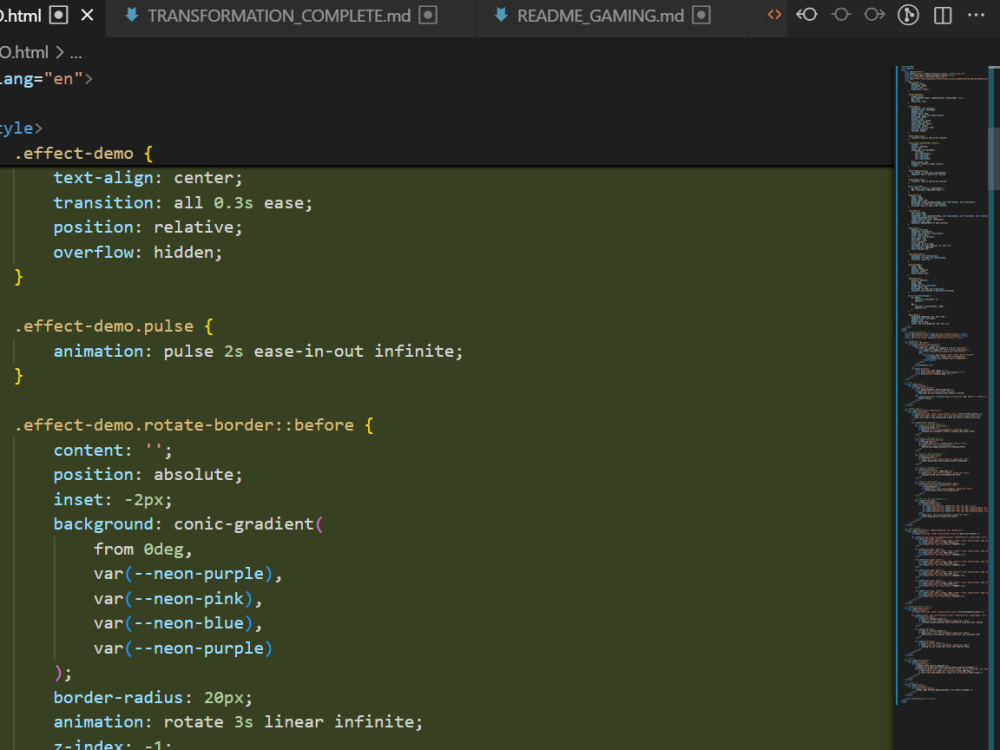
Task: Click the var(--neon-blue), line
Action: tap(178, 623)
